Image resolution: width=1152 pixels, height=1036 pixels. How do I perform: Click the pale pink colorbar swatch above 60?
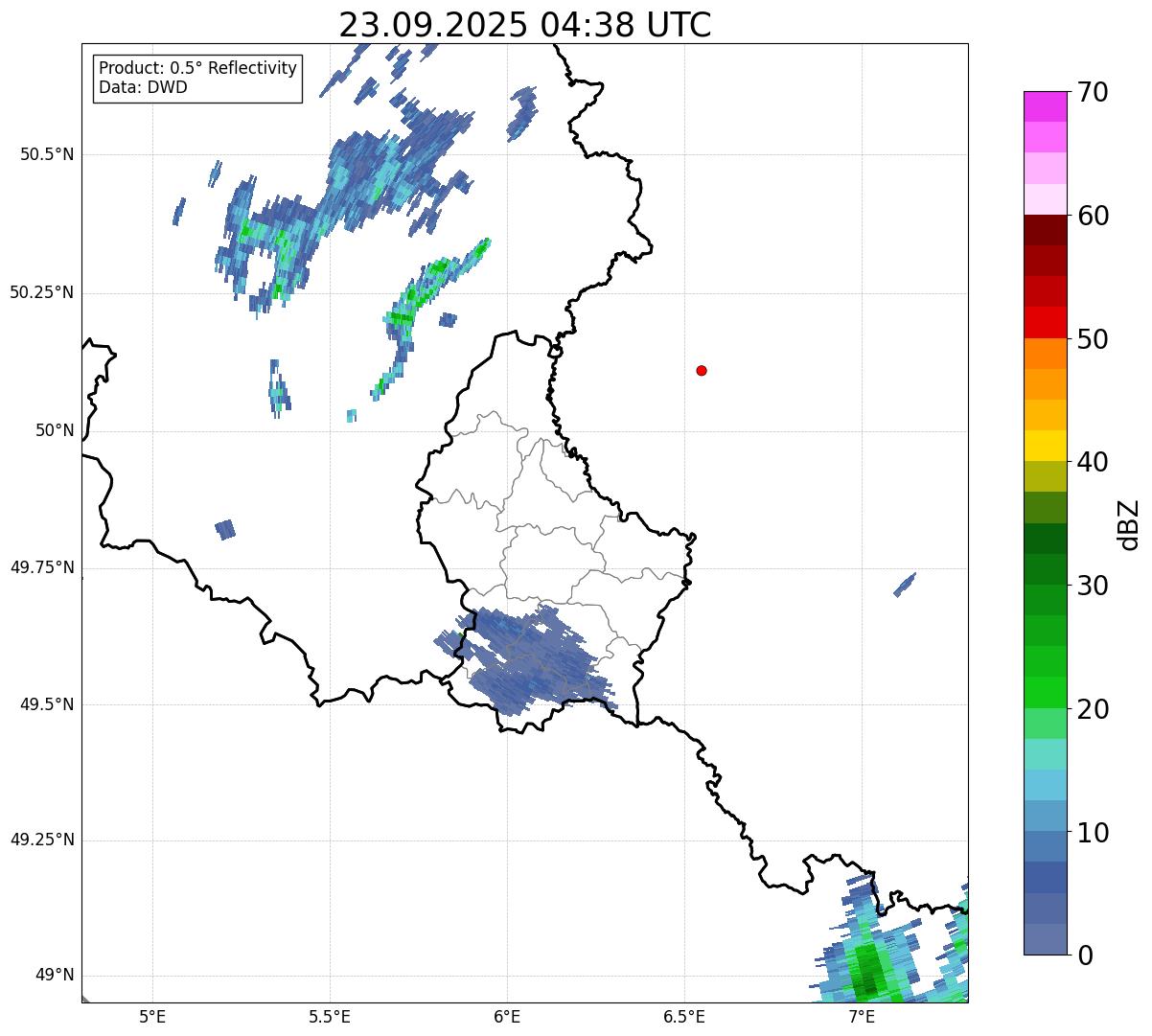[x=1045, y=199]
